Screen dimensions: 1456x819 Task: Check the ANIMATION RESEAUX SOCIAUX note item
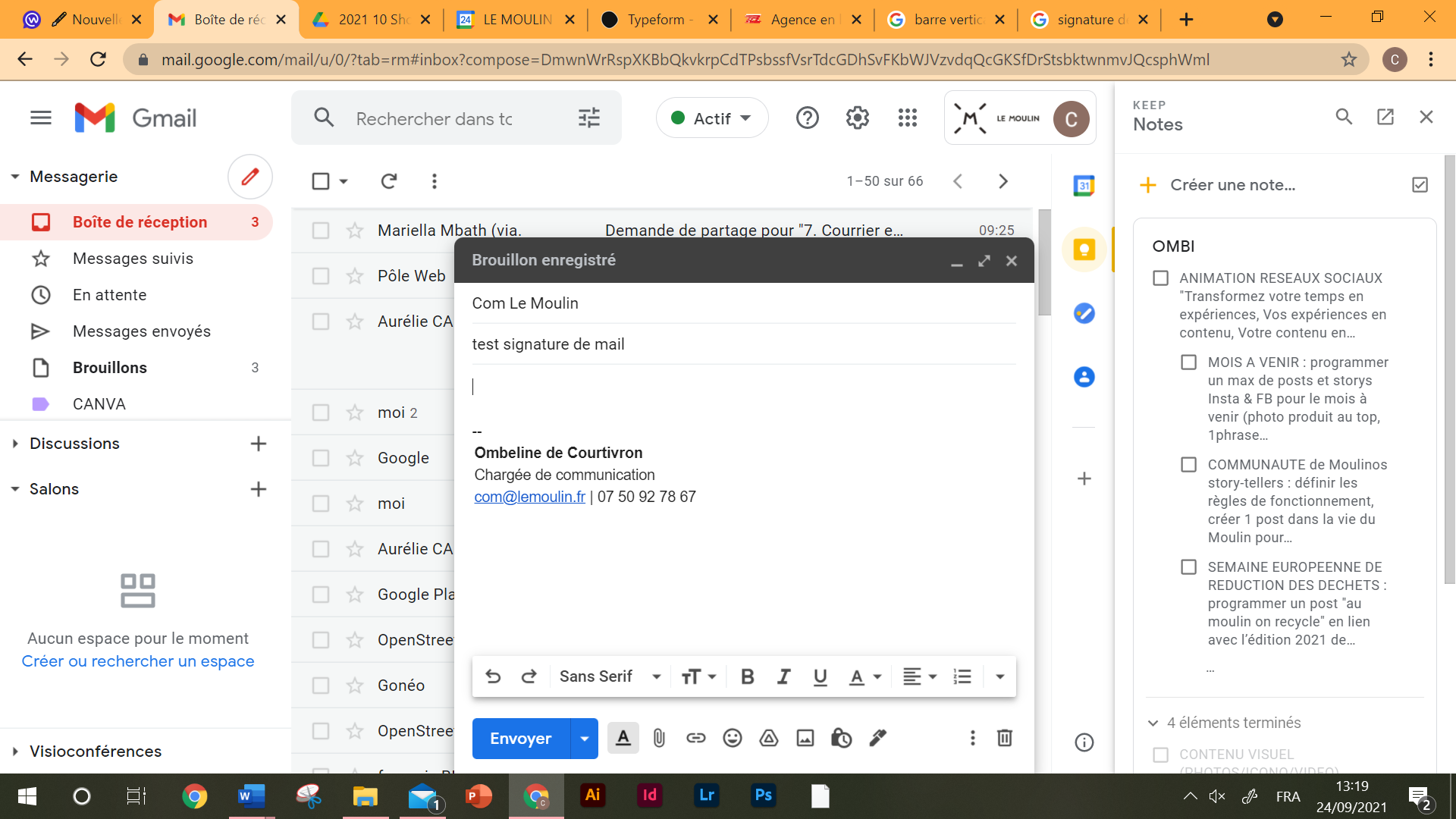pyautogui.click(x=1160, y=278)
